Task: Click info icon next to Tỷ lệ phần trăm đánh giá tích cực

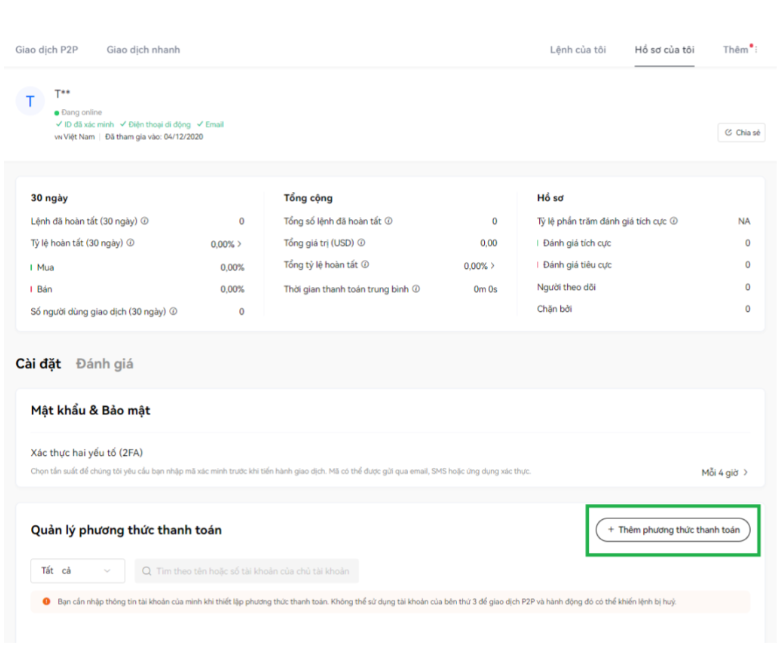Action: pyautogui.click(x=674, y=221)
